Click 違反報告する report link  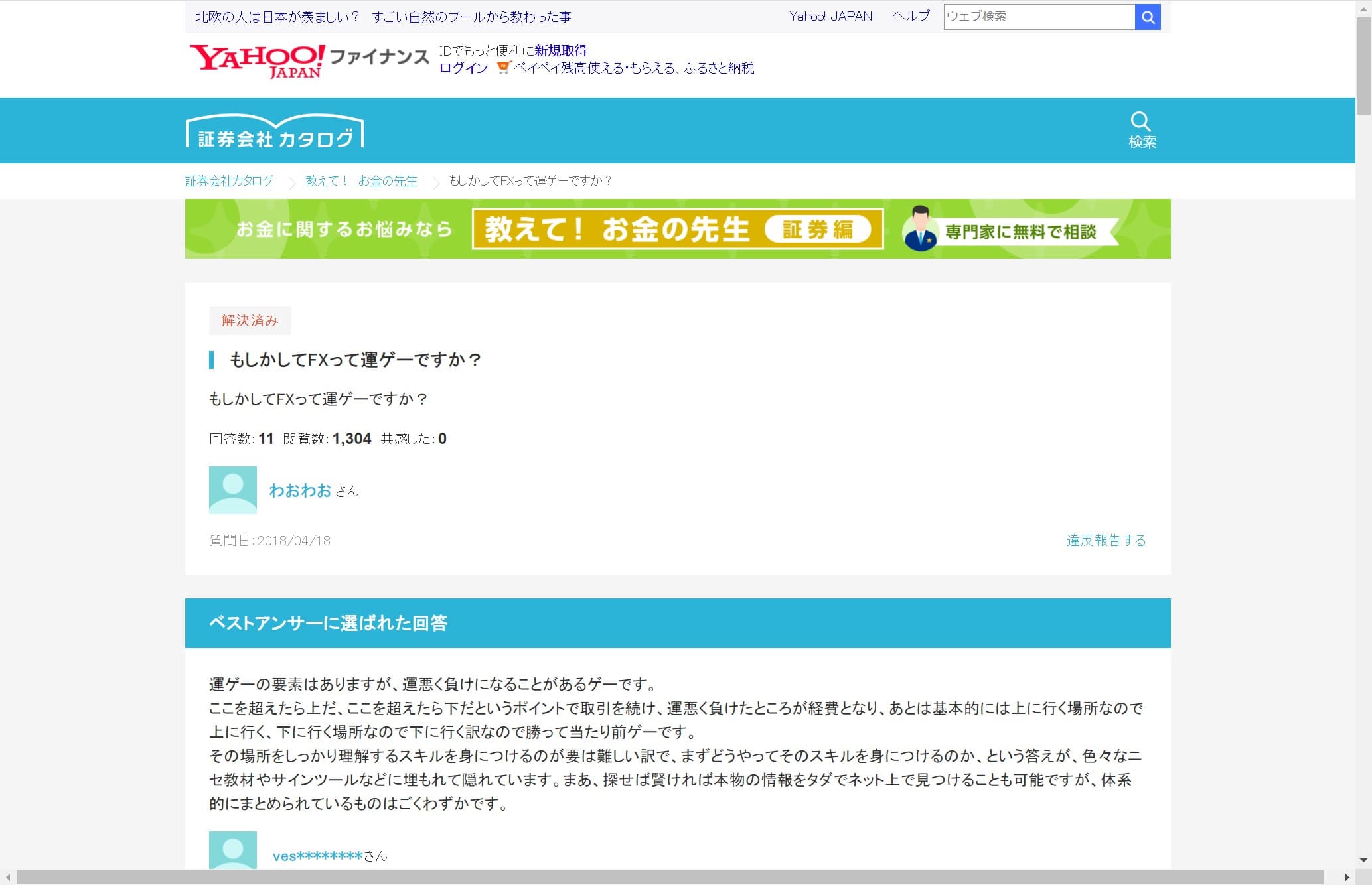[1106, 540]
